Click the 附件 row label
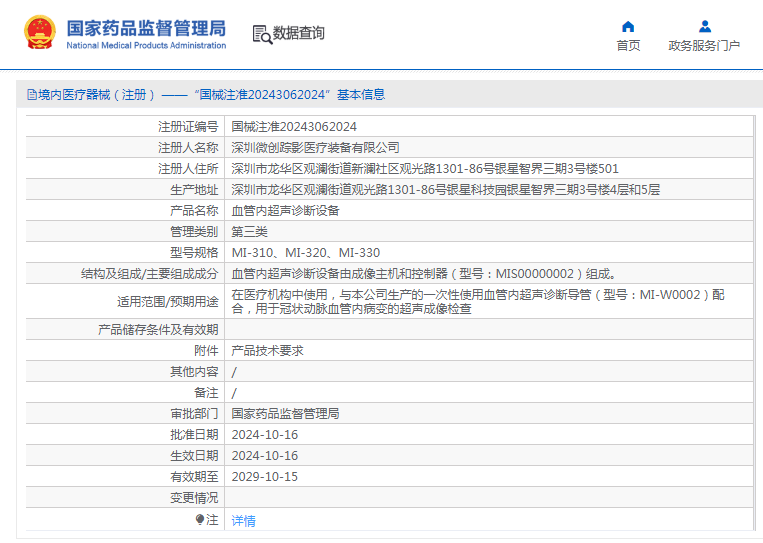The image size is (763, 543). [206, 350]
